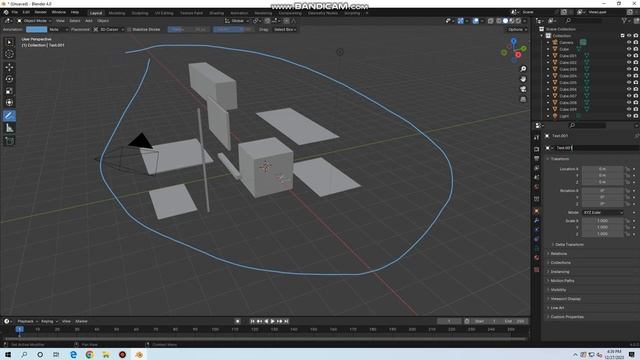Select the Select Box tool in left toolbar

[9, 42]
